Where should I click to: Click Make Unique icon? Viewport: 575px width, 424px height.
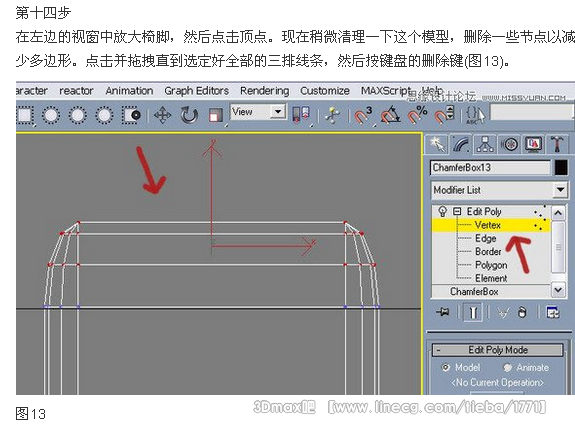(x=502, y=313)
